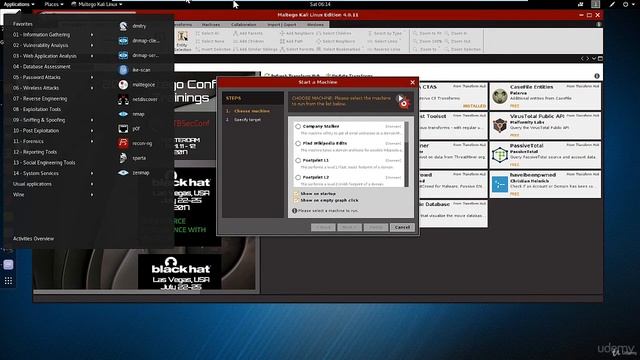Open Collaboration tab in Maltego ribbon
Screen dimensions: 640x360
[x=244, y=24]
